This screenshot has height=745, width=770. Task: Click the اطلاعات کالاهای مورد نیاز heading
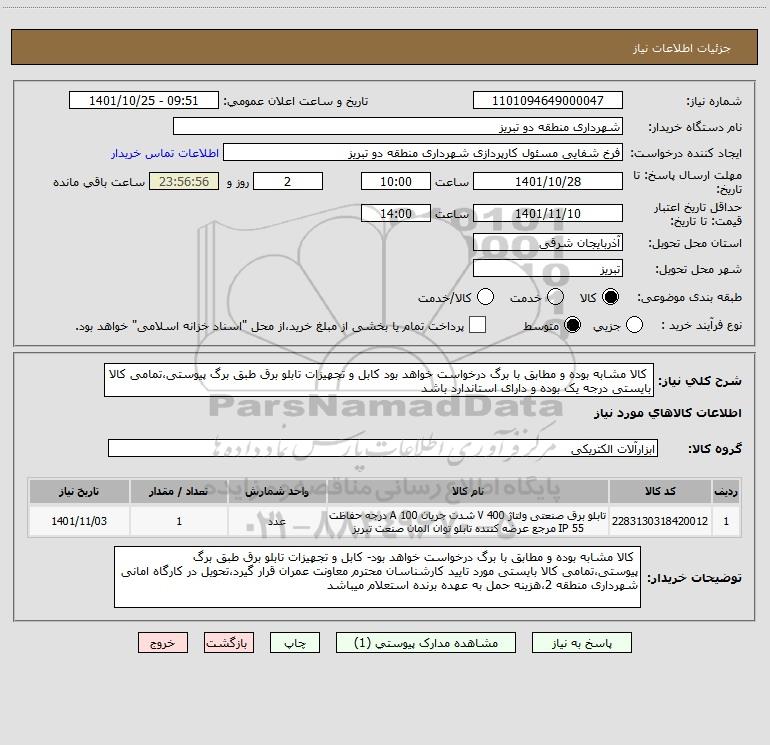(668, 413)
